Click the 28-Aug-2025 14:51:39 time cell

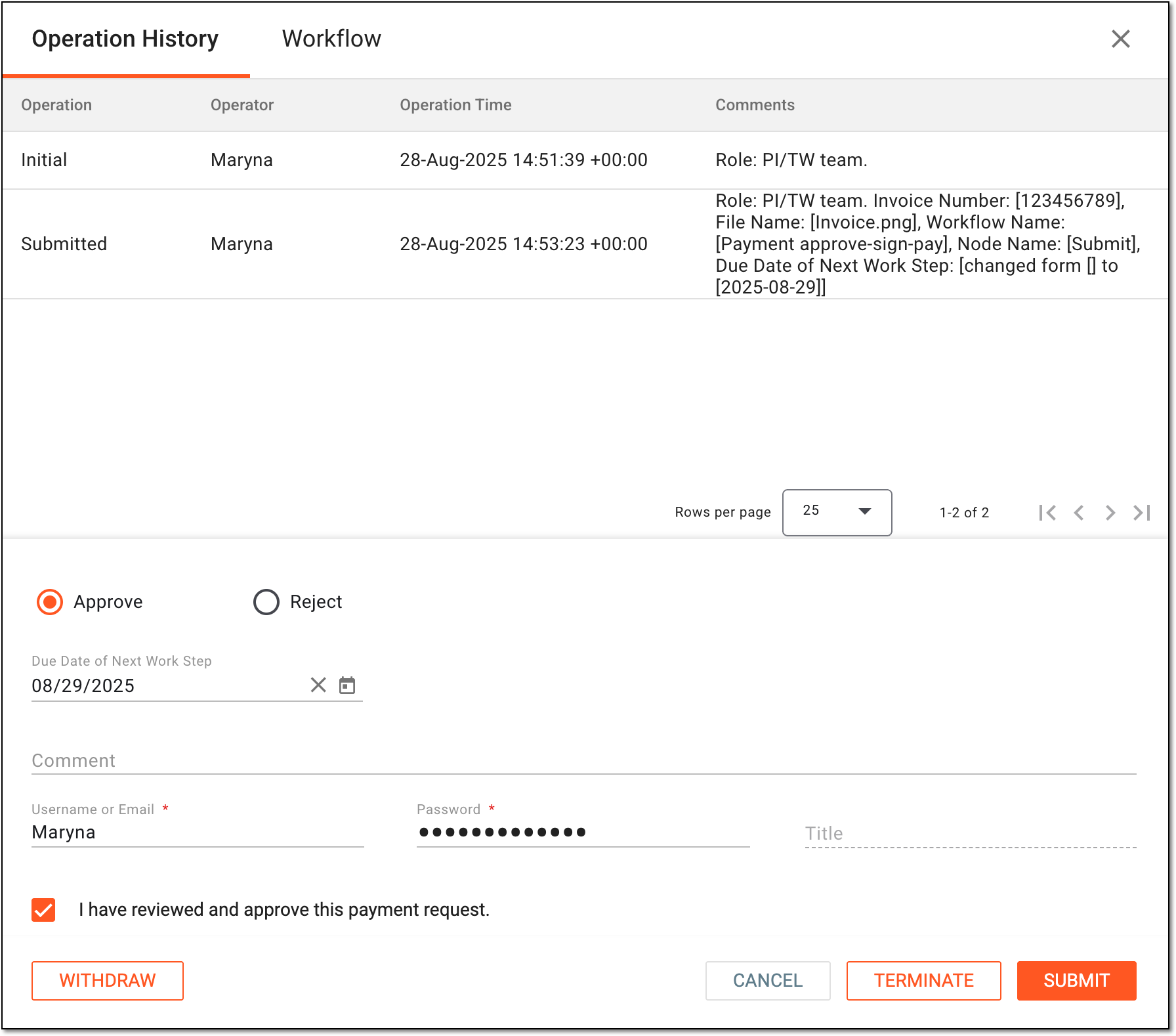pyautogui.click(x=524, y=160)
